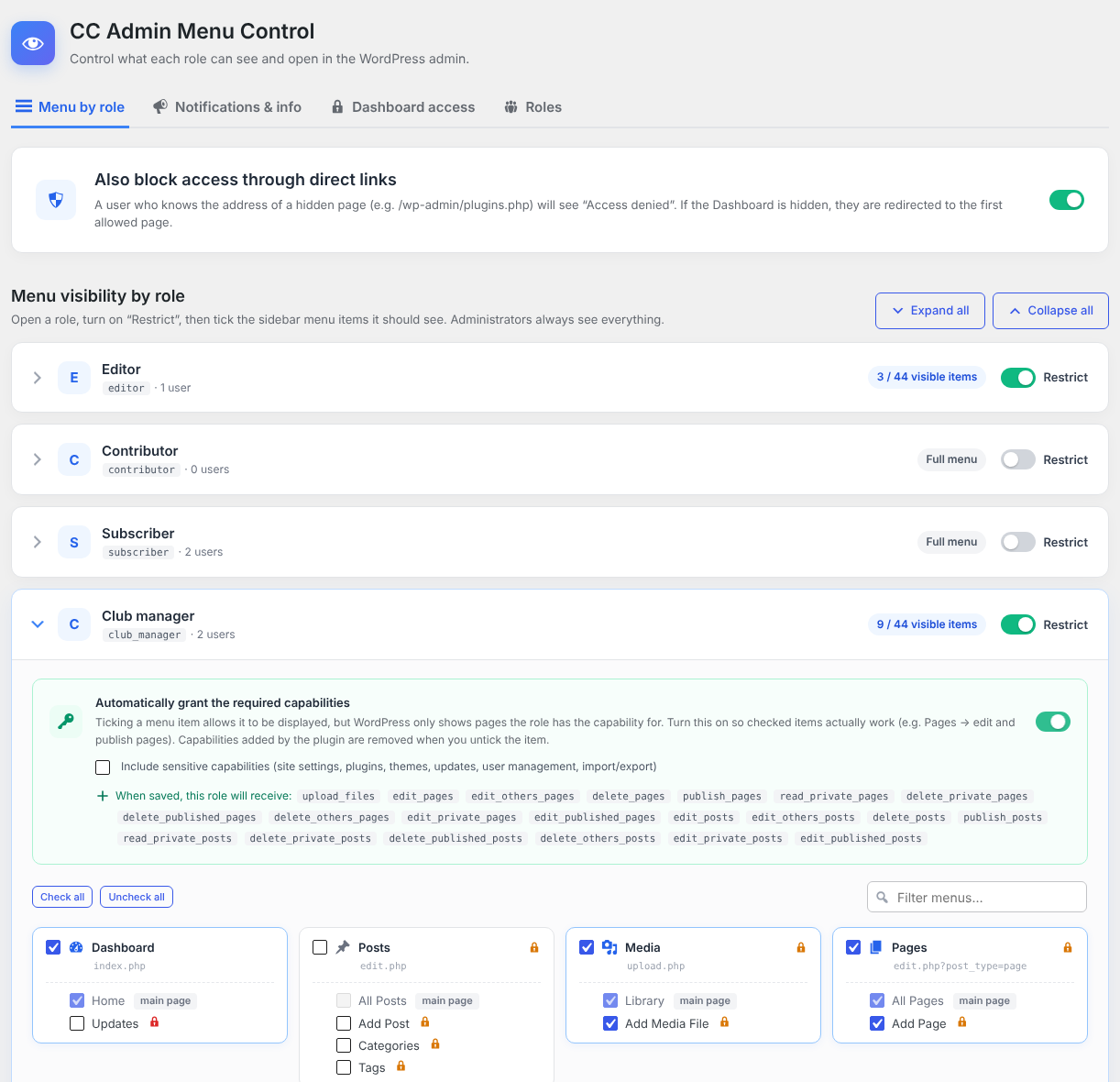Enable Restrict switch for Subscriber role
This screenshot has height=1082, width=1120.
[1018, 542]
